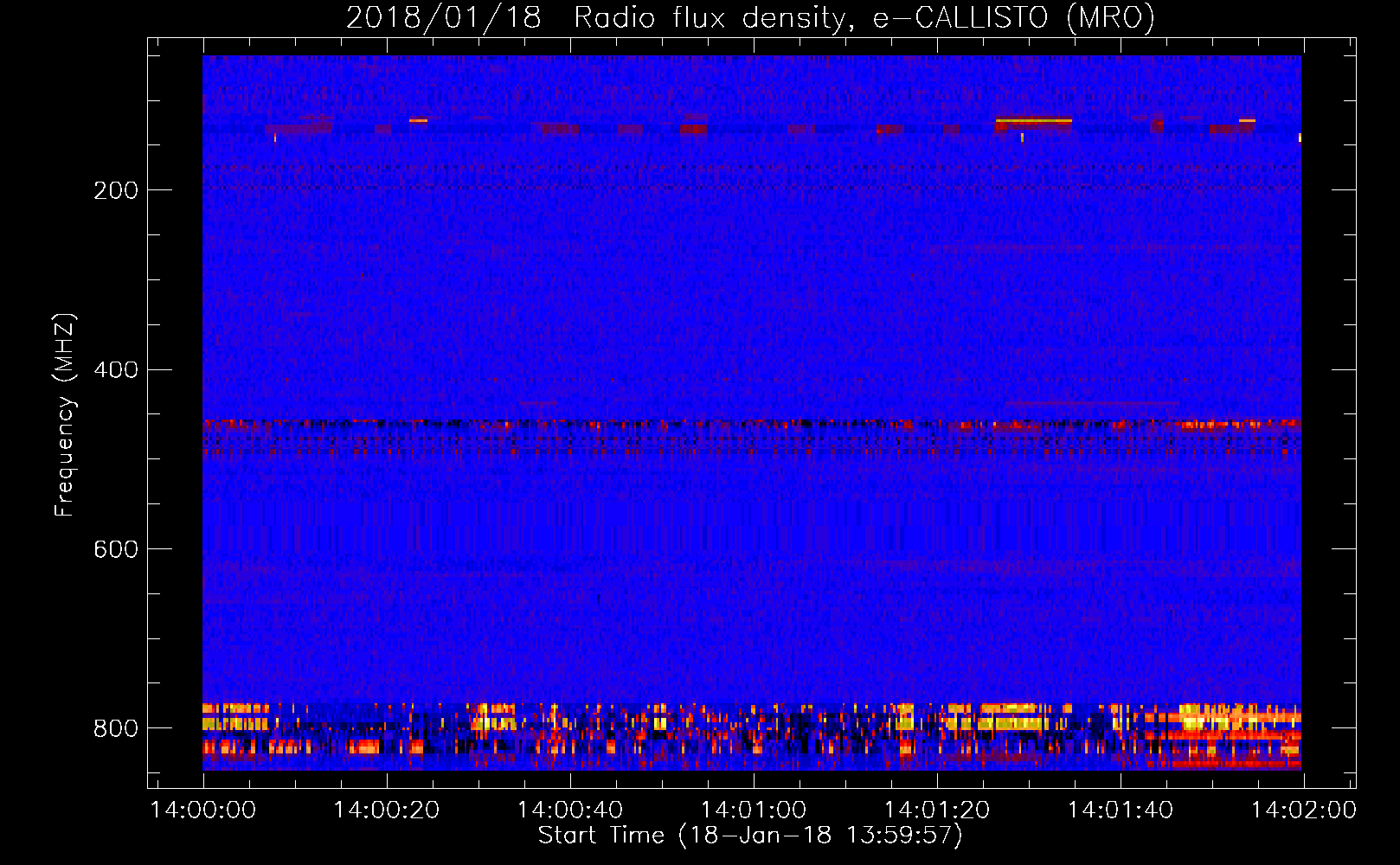Click the 'Start Time (18-Jan-18 13:59:57)' label

(x=750, y=835)
